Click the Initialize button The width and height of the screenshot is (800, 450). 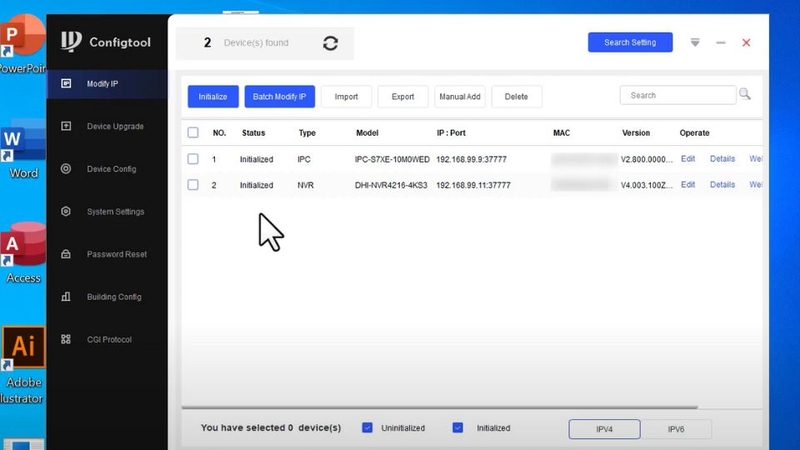[x=213, y=96]
